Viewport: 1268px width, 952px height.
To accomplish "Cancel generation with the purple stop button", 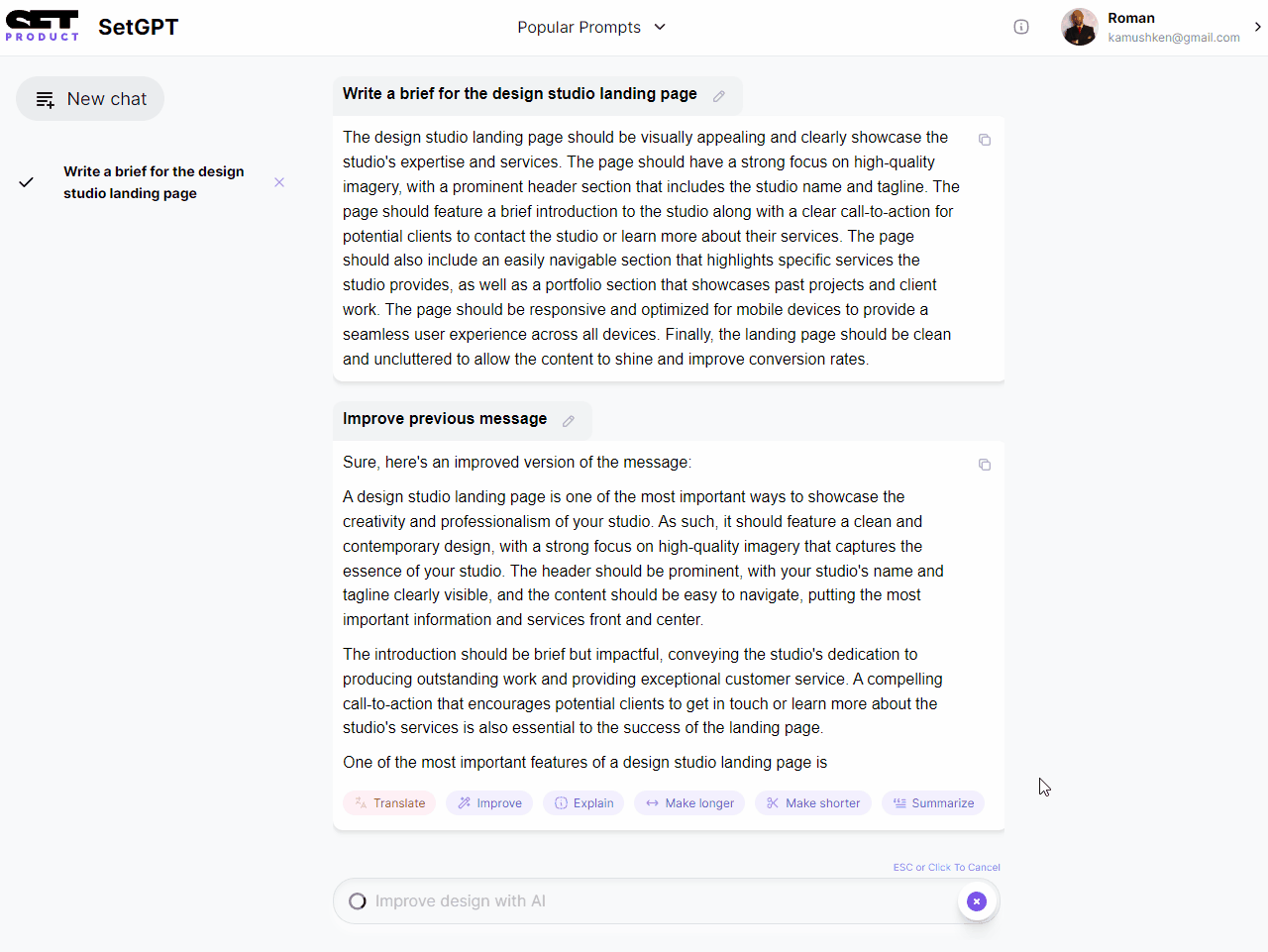I will 977,901.
